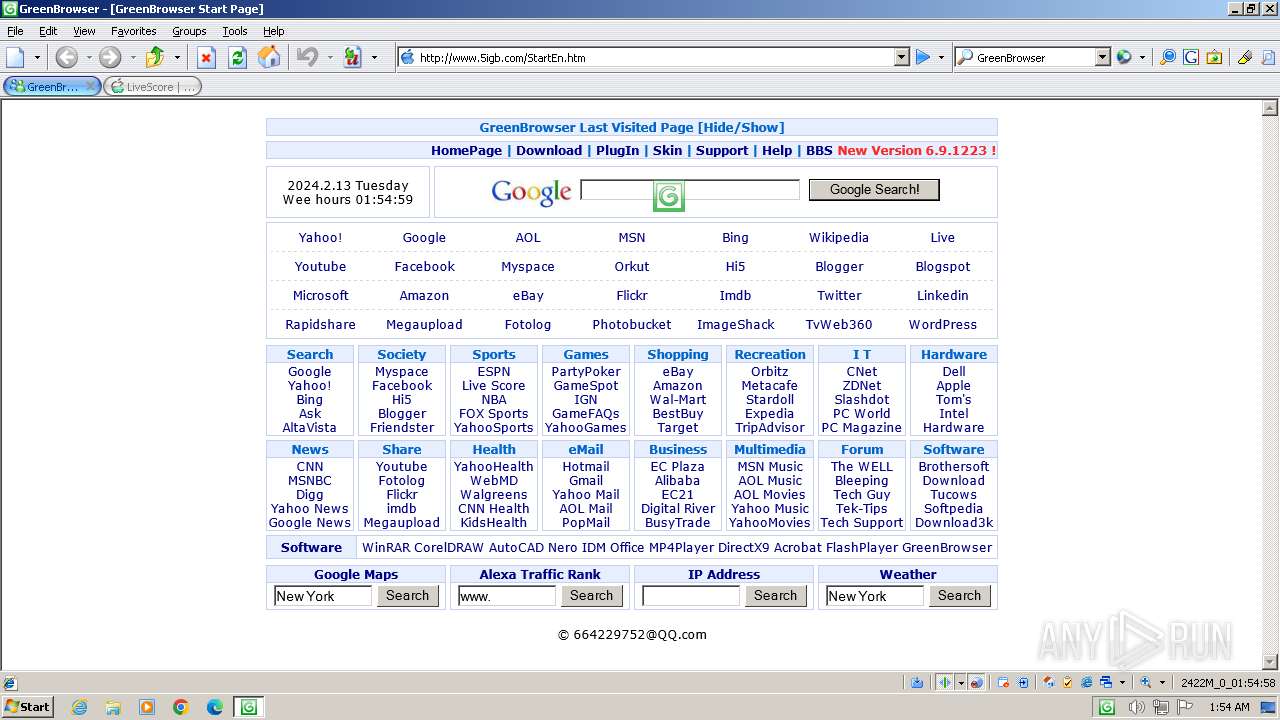Click Search button under Google Maps
Viewport: 1280px width, 720px height.
[x=408, y=595]
